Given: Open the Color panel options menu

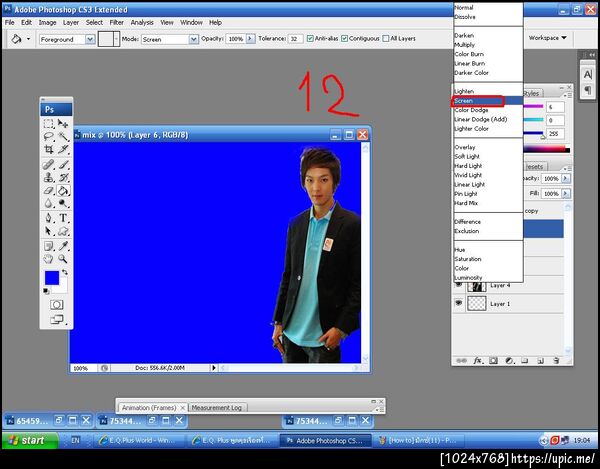Looking at the screenshot, I should click(569, 95).
